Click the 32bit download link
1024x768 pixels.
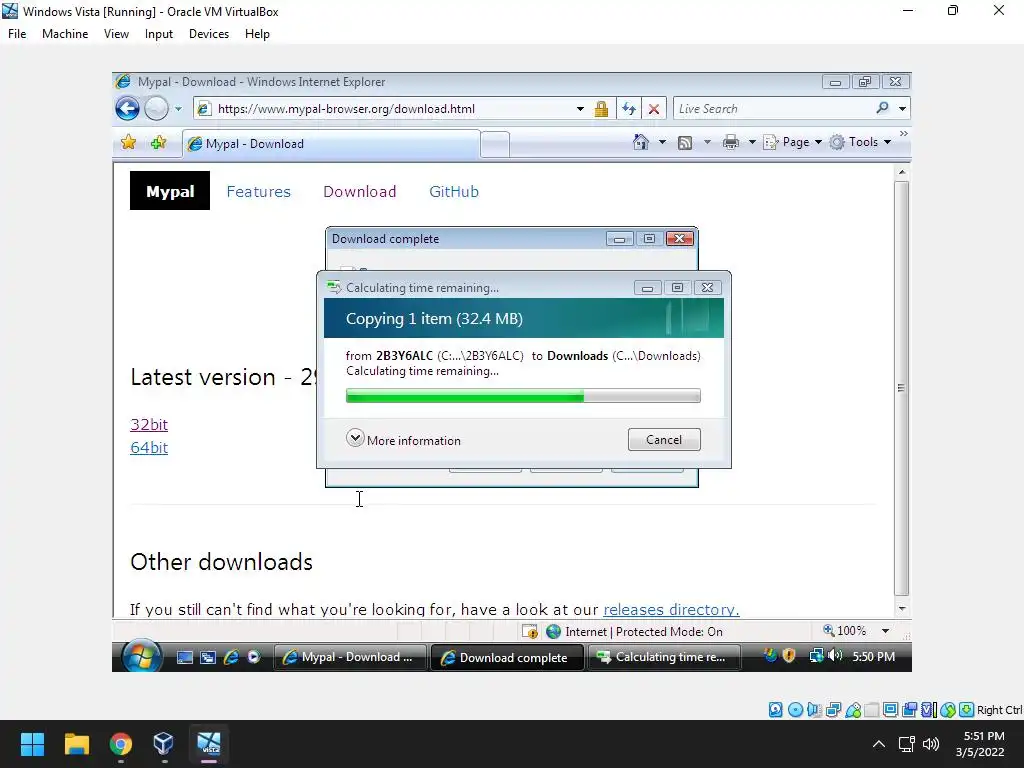(x=149, y=424)
